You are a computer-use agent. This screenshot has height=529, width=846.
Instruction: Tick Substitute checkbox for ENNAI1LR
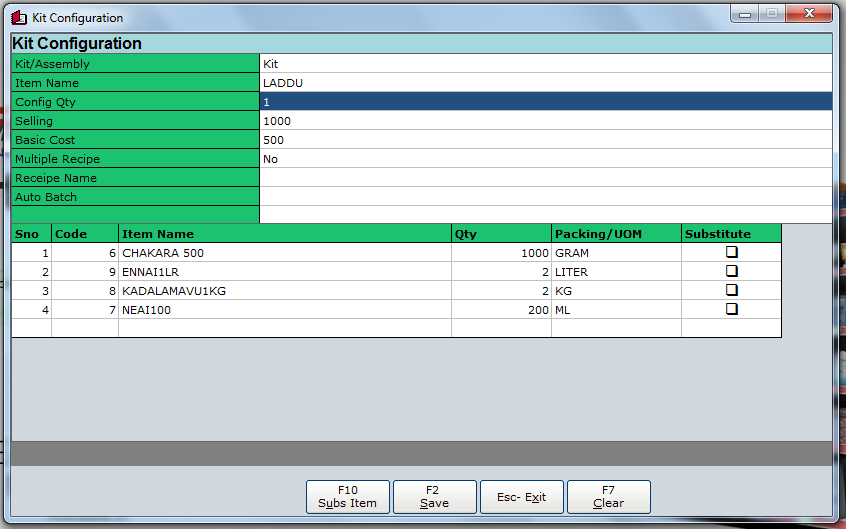coord(732,271)
